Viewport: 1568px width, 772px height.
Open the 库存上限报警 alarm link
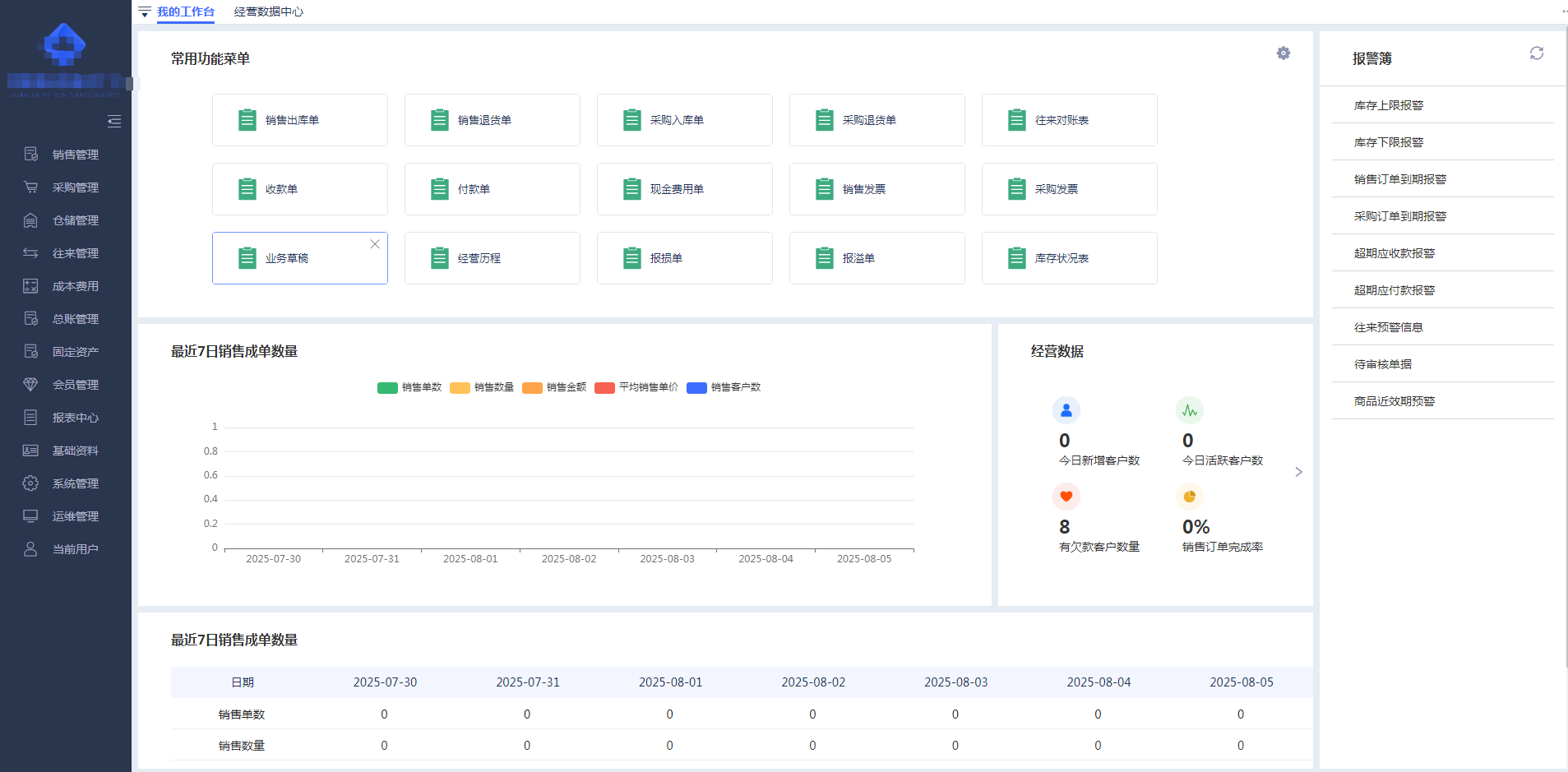pos(1388,105)
